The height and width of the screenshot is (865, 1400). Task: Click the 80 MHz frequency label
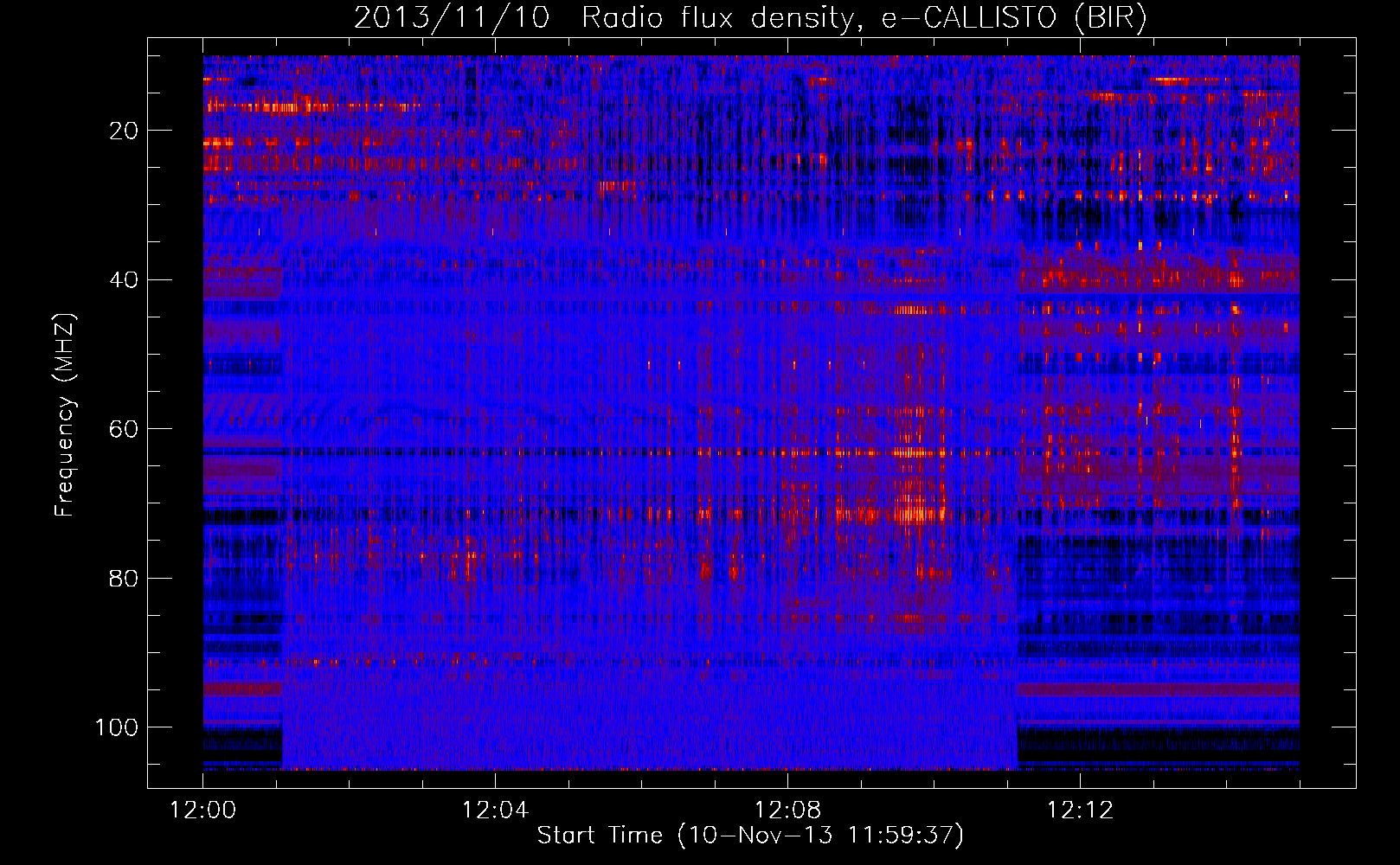[125, 578]
